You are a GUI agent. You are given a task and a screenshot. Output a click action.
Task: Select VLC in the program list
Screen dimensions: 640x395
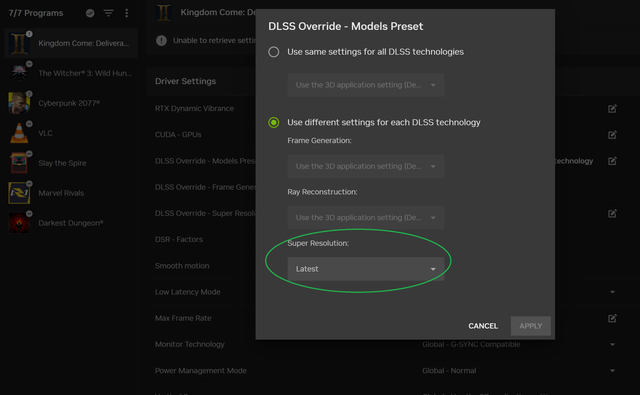click(x=71, y=133)
